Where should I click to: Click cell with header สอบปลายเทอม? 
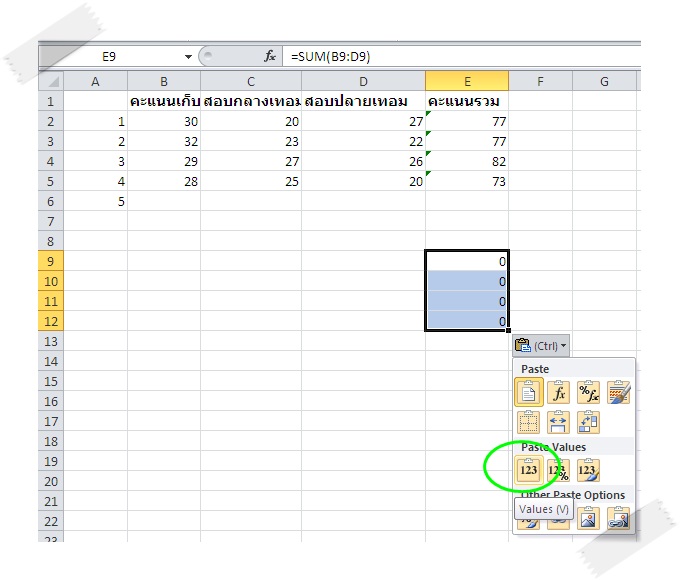363,101
